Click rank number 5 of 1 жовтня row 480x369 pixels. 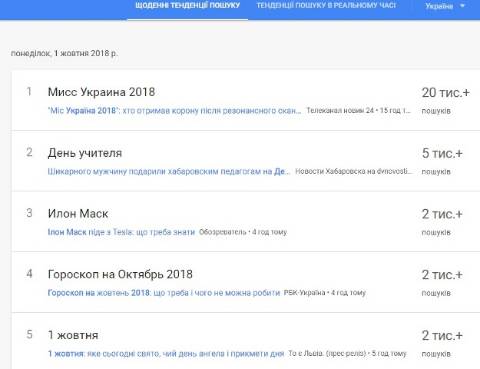[x=29, y=334]
